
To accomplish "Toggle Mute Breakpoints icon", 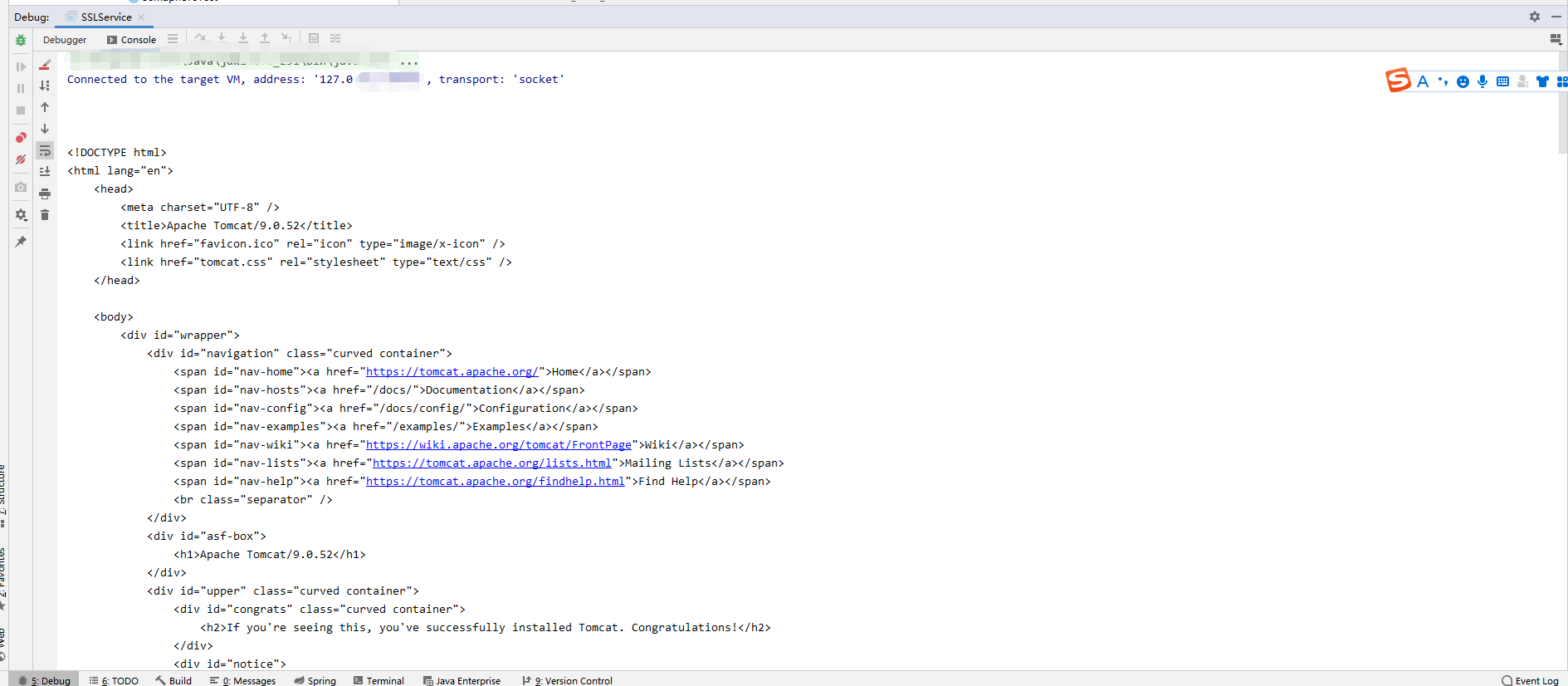I will coord(21,159).
